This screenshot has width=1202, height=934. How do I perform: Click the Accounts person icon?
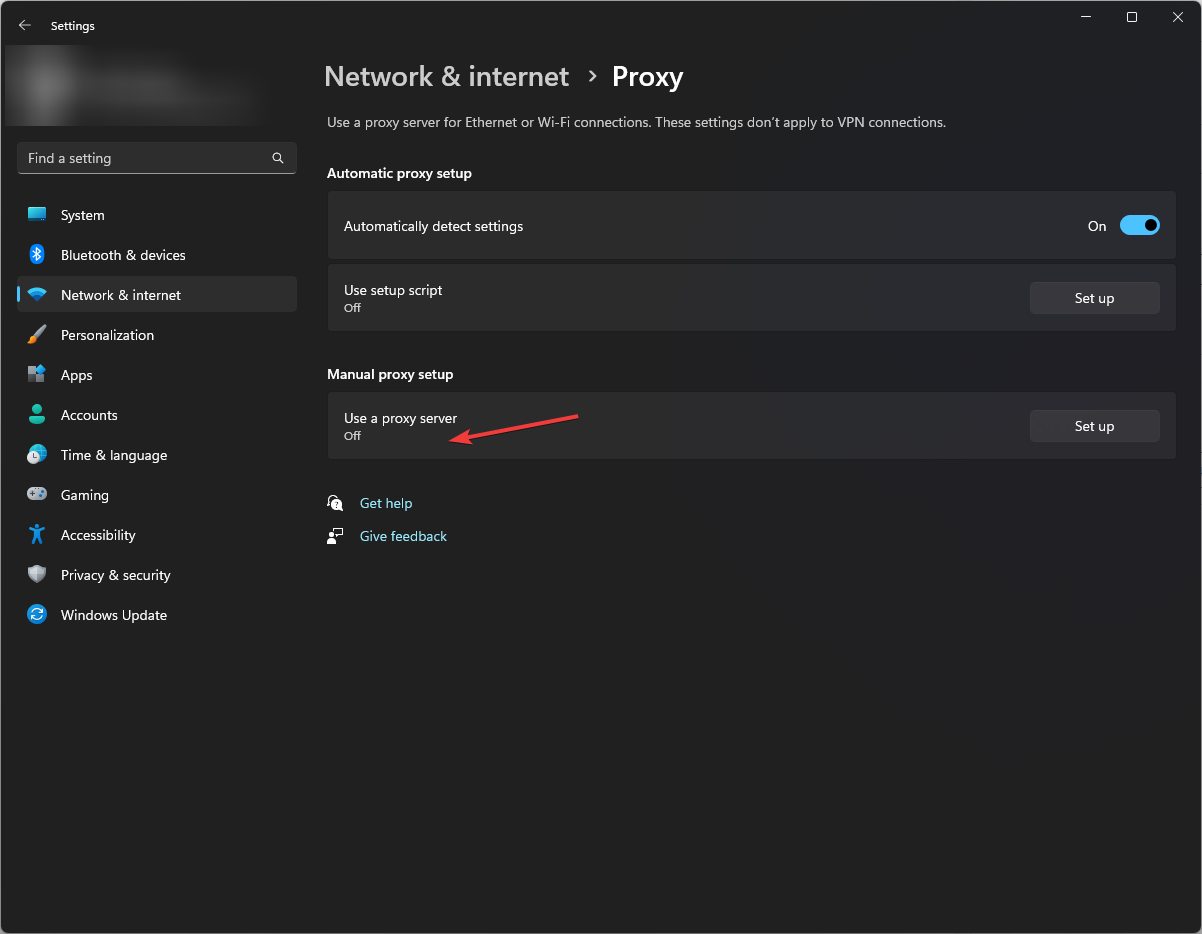37,415
